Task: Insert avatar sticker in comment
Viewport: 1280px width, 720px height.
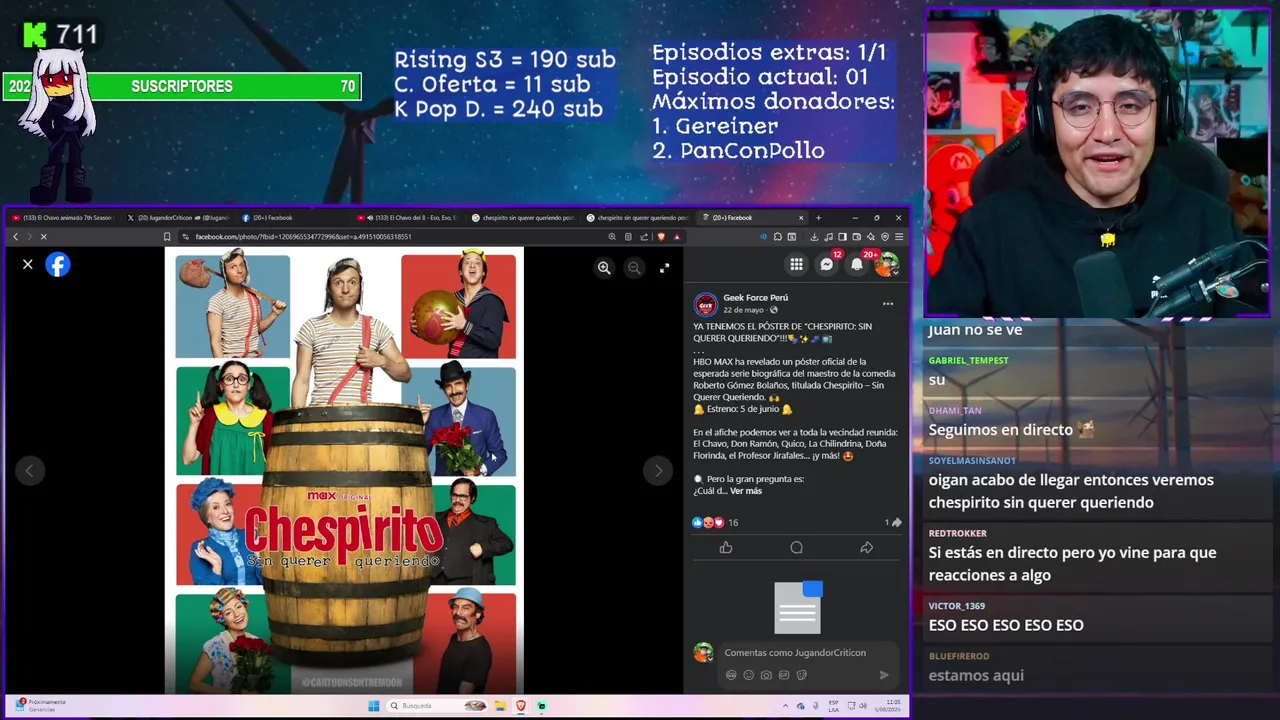Action: (731, 675)
